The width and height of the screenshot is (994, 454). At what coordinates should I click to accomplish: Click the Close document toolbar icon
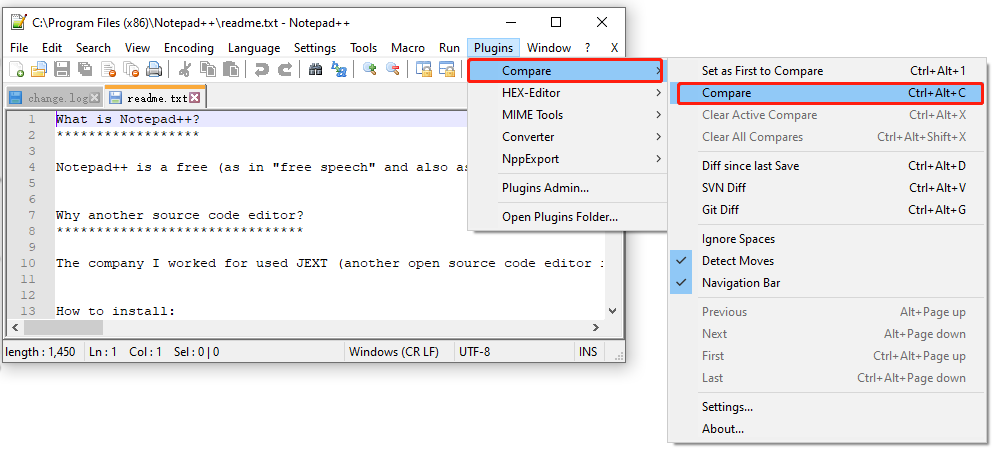(x=109, y=69)
